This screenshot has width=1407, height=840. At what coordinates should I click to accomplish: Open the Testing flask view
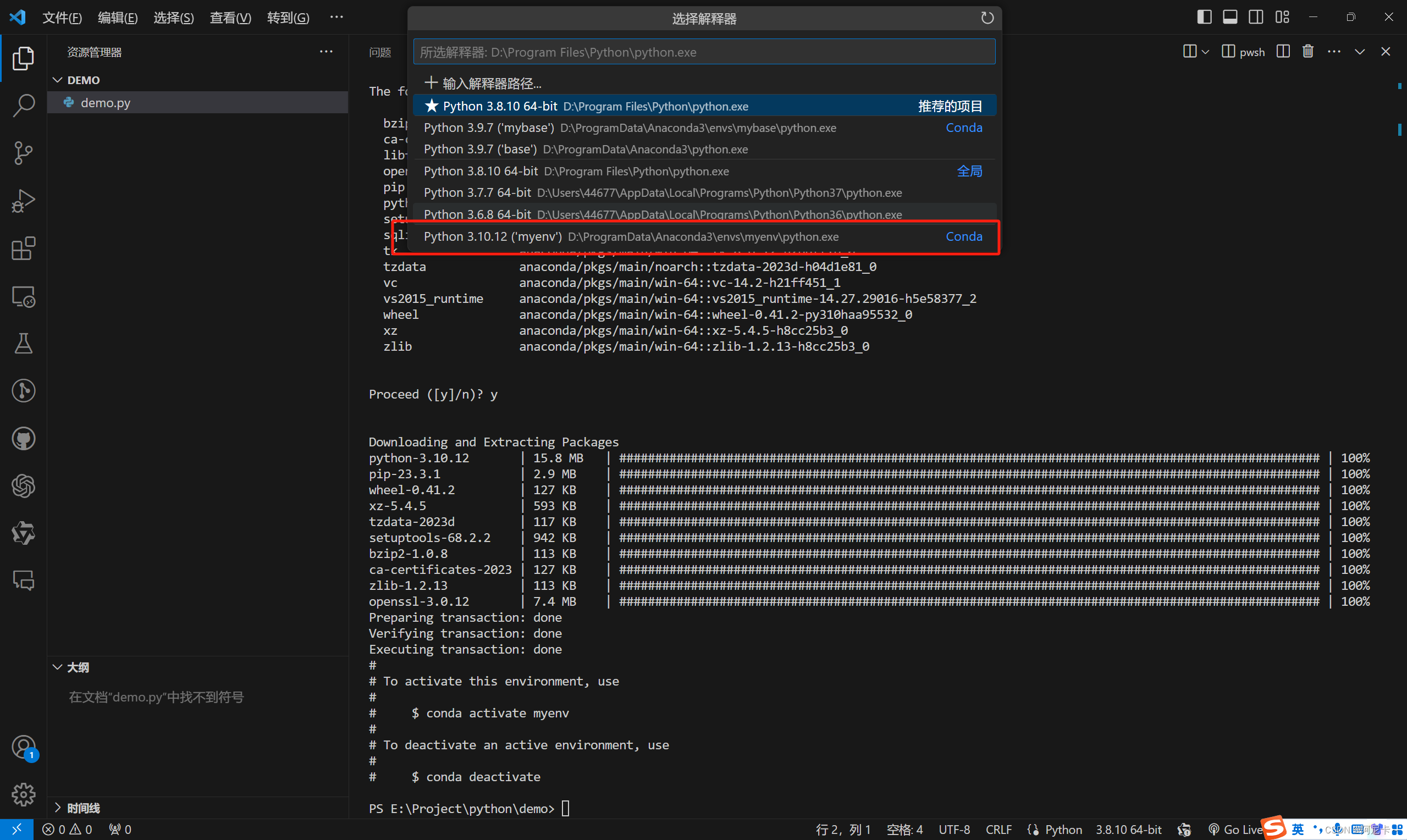(23, 344)
